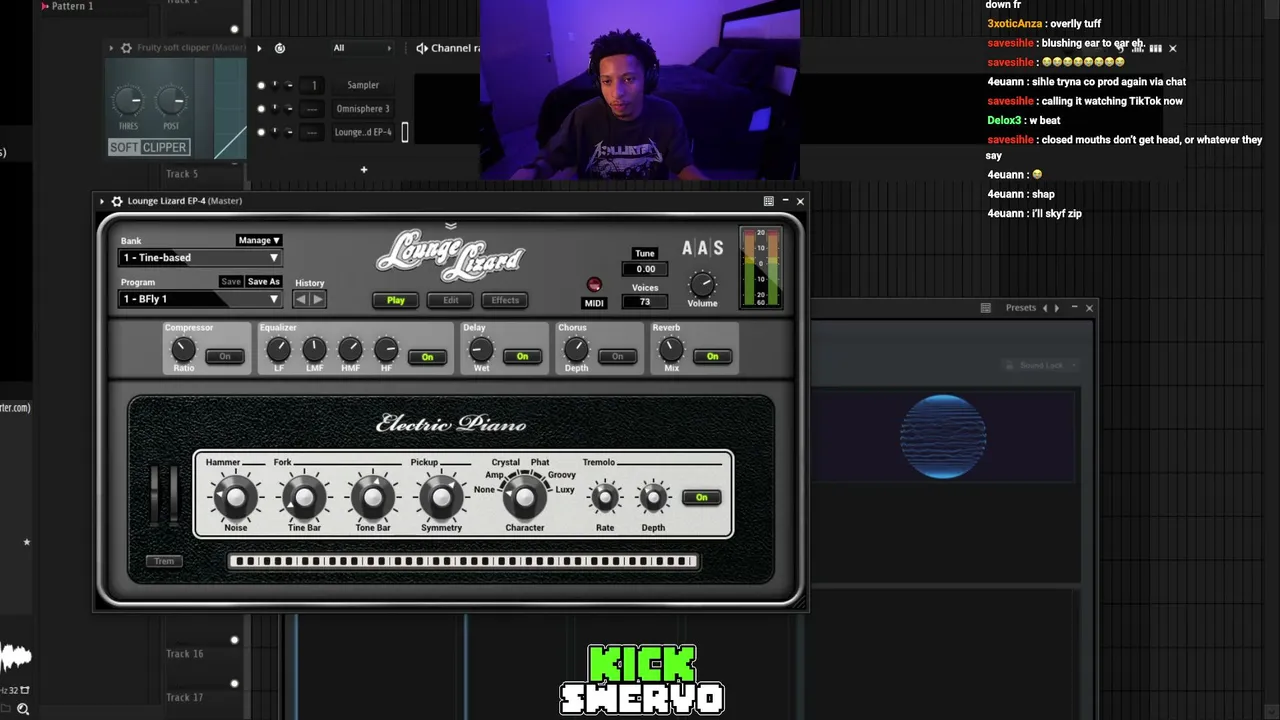Click the Equalizer HMF knob
Screen dimensions: 1280x720
click(x=350, y=349)
